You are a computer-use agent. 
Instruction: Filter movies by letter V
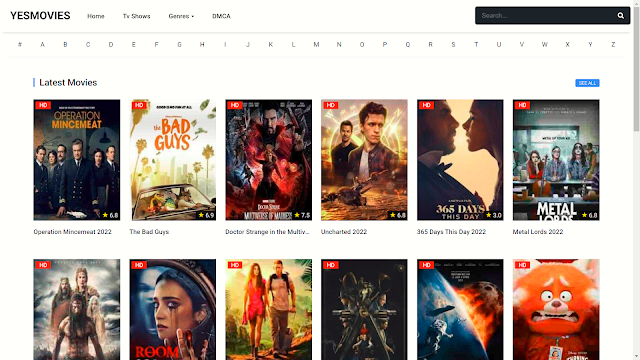(522, 44)
